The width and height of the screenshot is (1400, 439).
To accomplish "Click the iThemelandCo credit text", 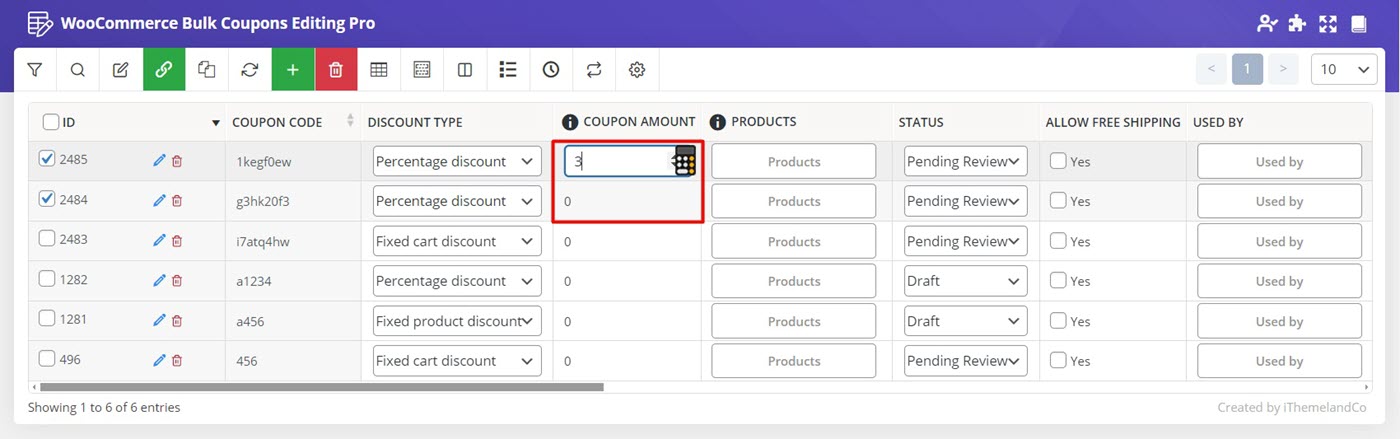I will click(1324, 407).
